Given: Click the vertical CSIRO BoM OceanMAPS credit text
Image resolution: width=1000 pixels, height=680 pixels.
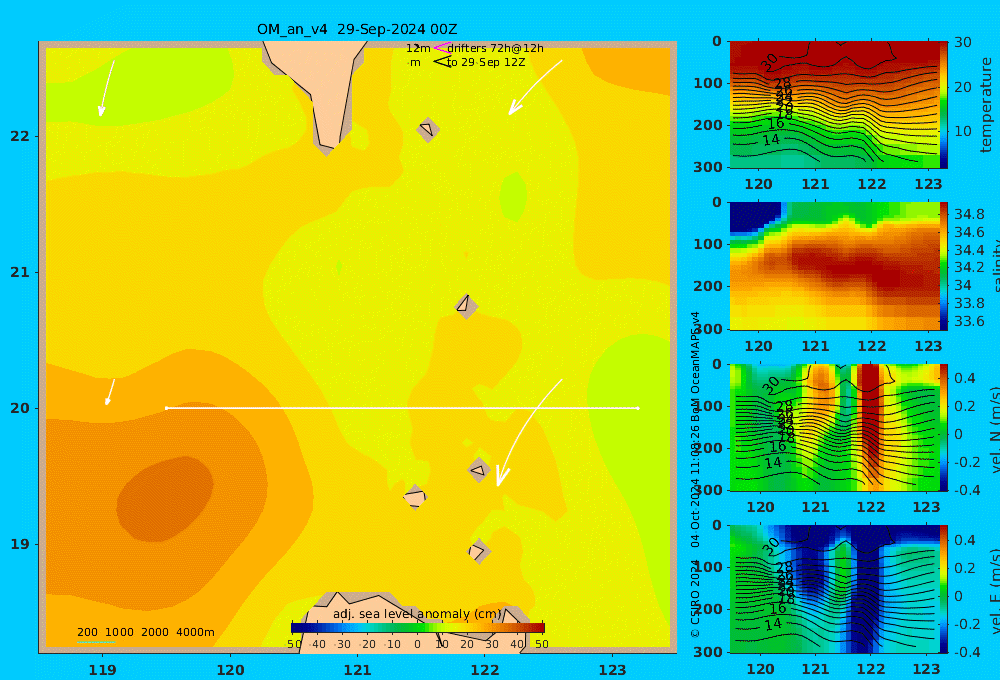Looking at the screenshot, I should tap(695, 475).
